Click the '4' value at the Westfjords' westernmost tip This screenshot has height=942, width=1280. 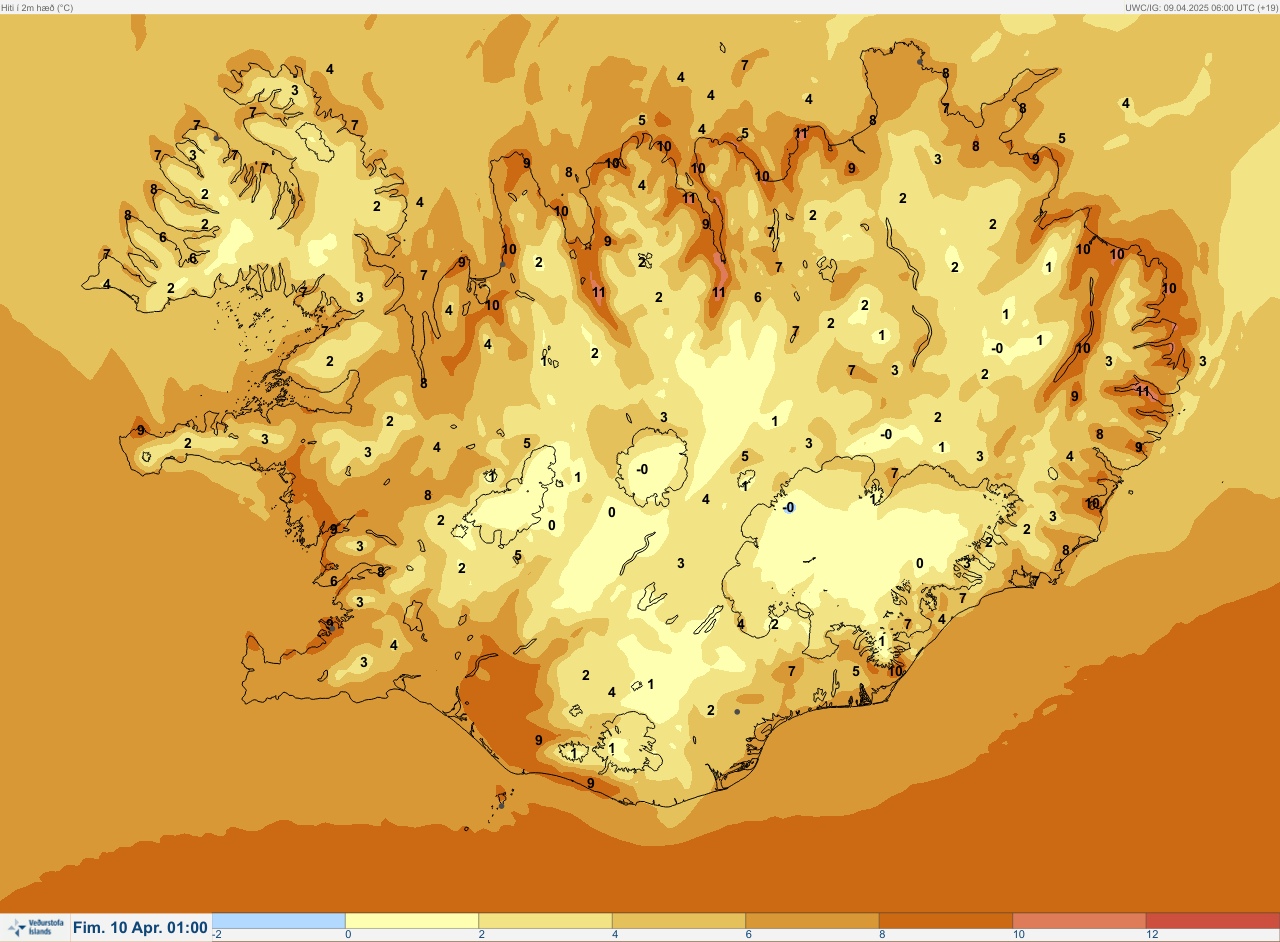107,284
